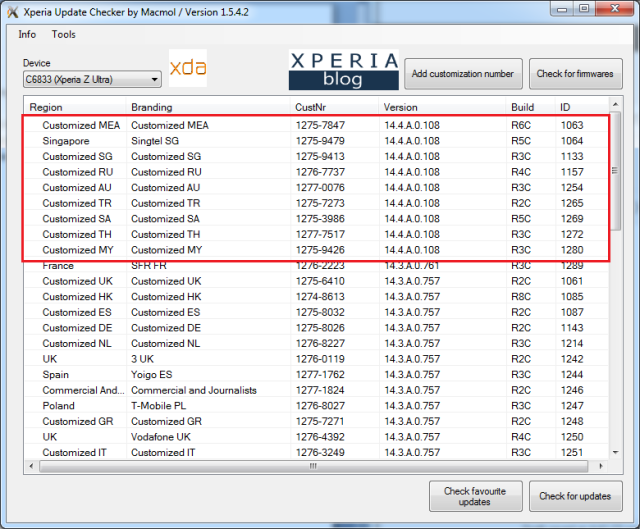Sort by the Region column header

click(75, 107)
